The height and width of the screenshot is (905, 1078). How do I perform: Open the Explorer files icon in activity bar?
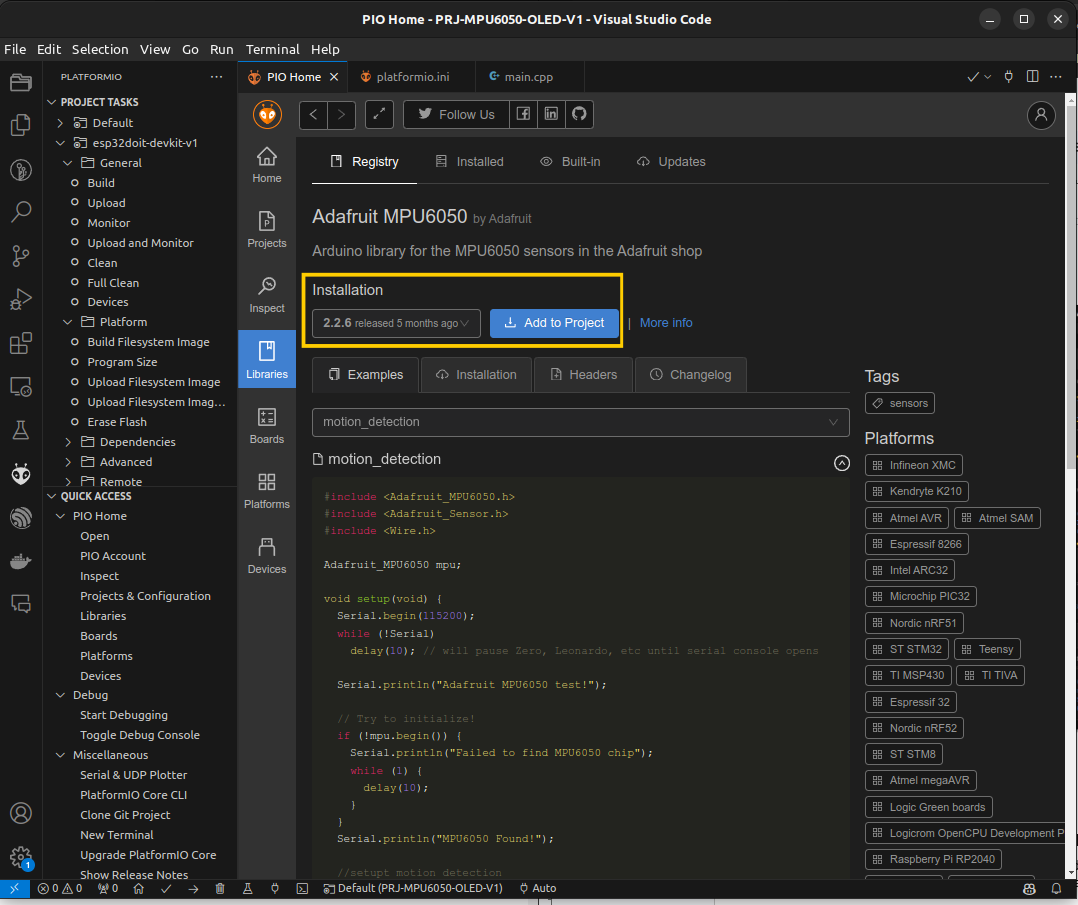click(x=21, y=124)
